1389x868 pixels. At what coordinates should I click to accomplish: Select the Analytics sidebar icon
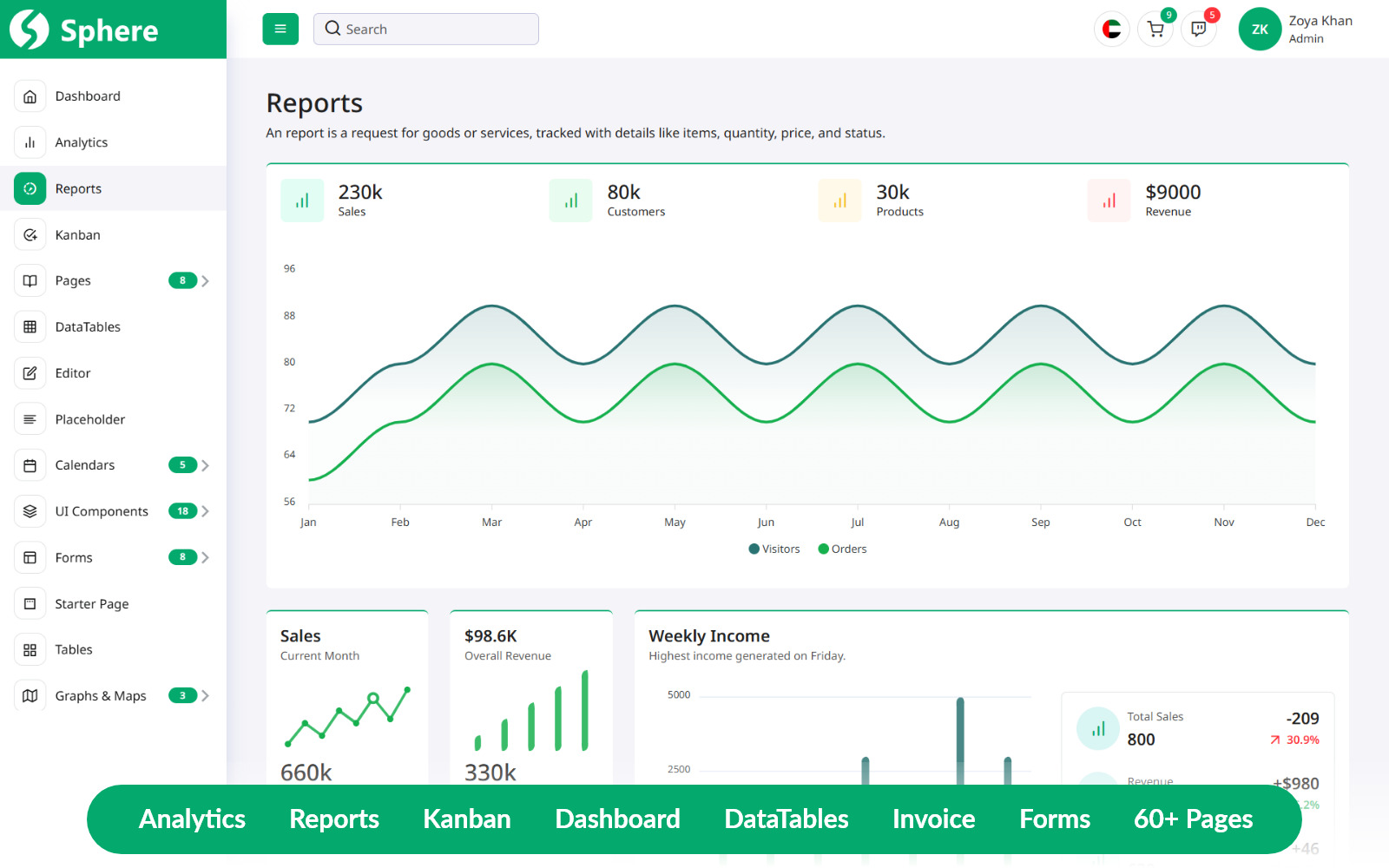point(30,141)
